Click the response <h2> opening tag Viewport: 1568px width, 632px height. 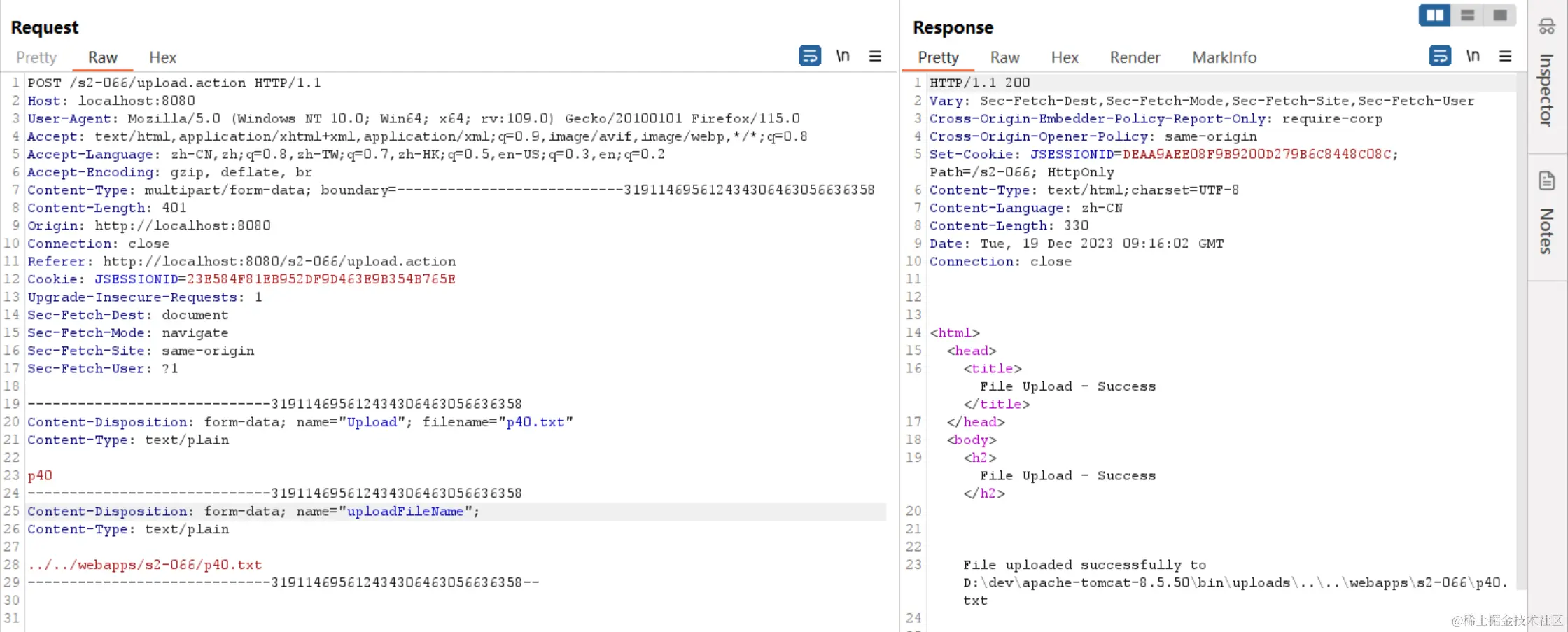click(980, 458)
